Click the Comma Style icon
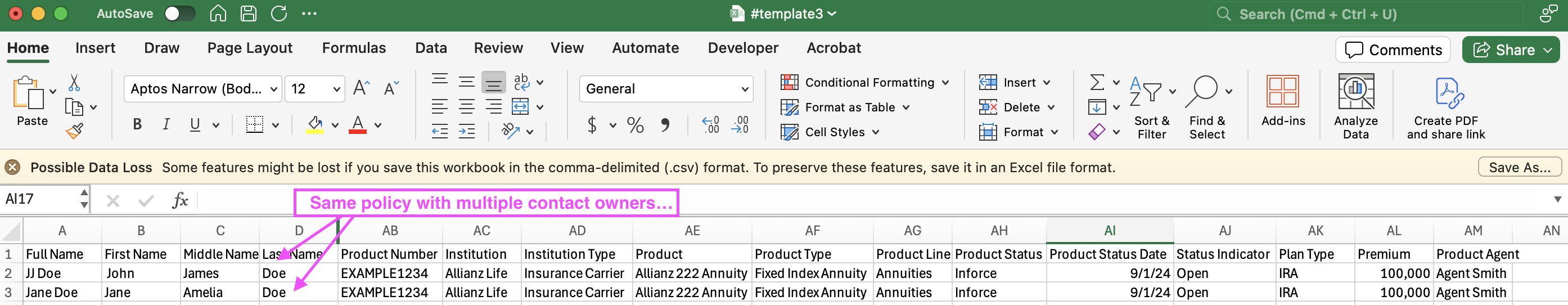This screenshot has width=1568, height=305. (665, 125)
